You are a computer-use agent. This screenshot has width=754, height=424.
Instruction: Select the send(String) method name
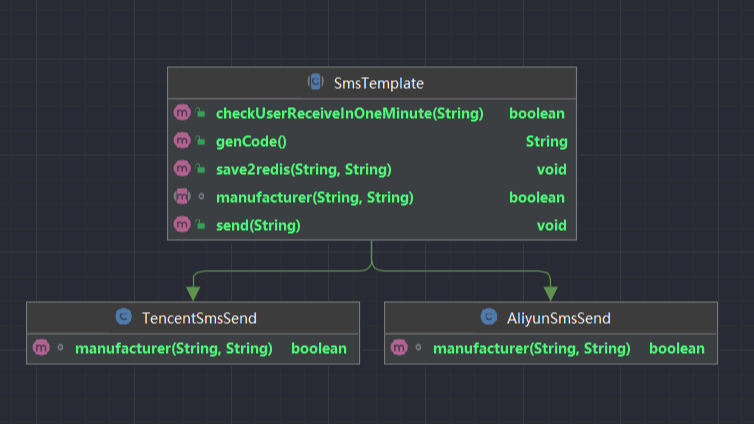(x=258, y=226)
